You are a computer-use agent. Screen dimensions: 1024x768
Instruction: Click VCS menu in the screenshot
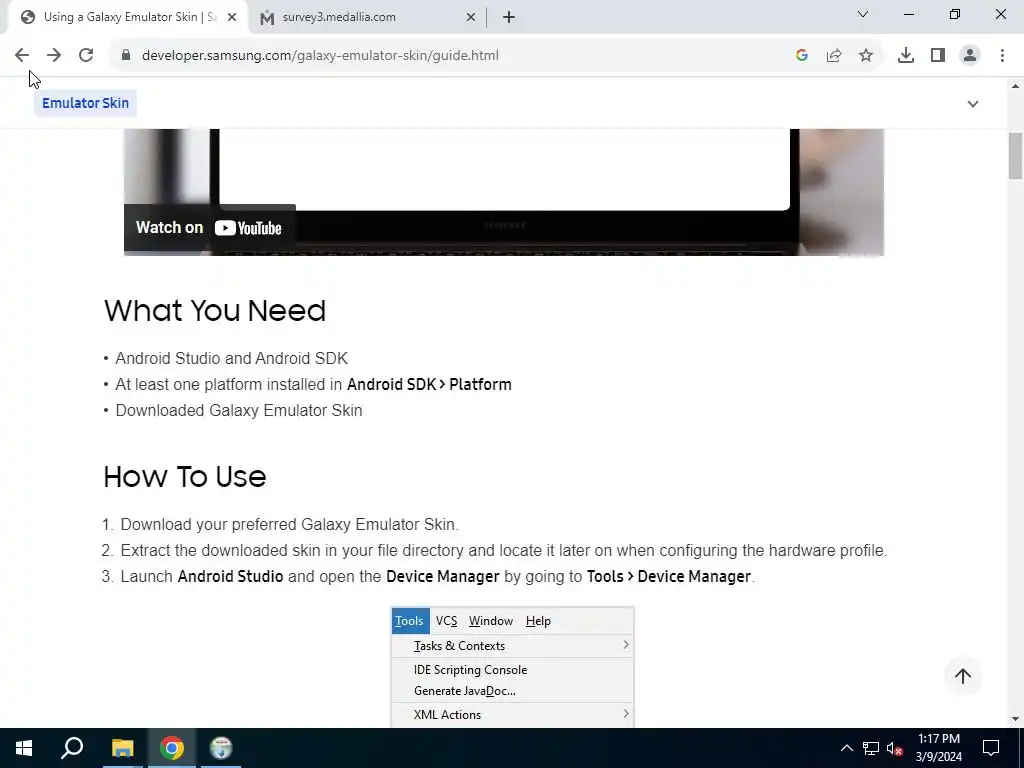pyautogui.click(x=447, y=621)
